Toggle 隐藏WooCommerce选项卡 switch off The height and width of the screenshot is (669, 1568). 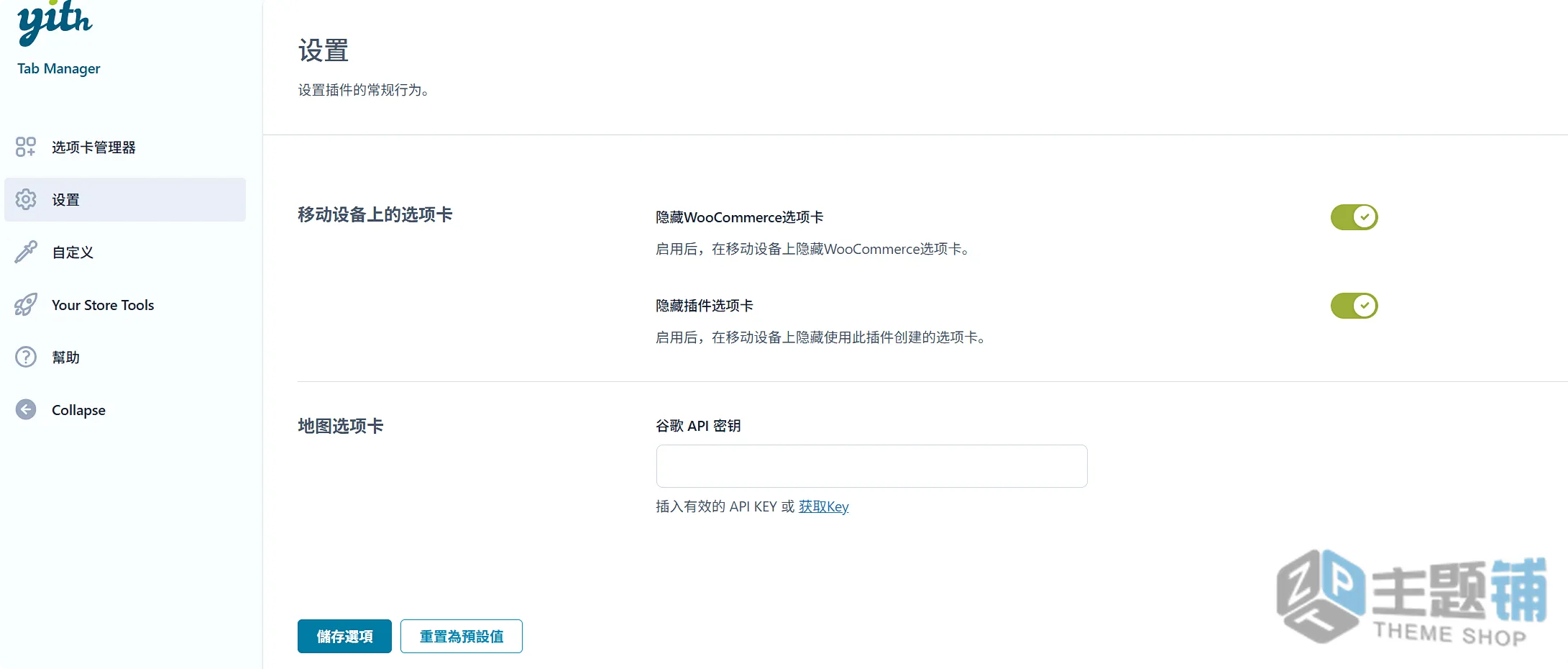coord(1354,217)
